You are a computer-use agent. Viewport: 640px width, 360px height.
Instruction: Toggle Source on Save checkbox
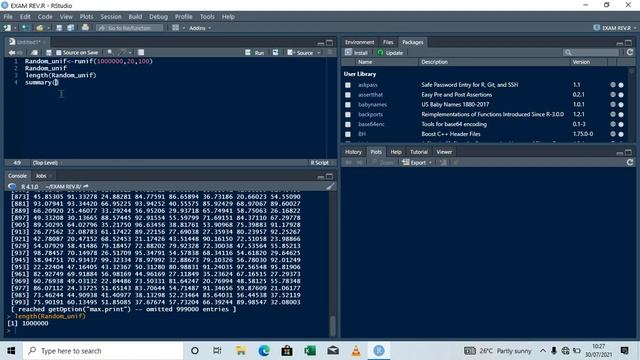coord(58,53)
